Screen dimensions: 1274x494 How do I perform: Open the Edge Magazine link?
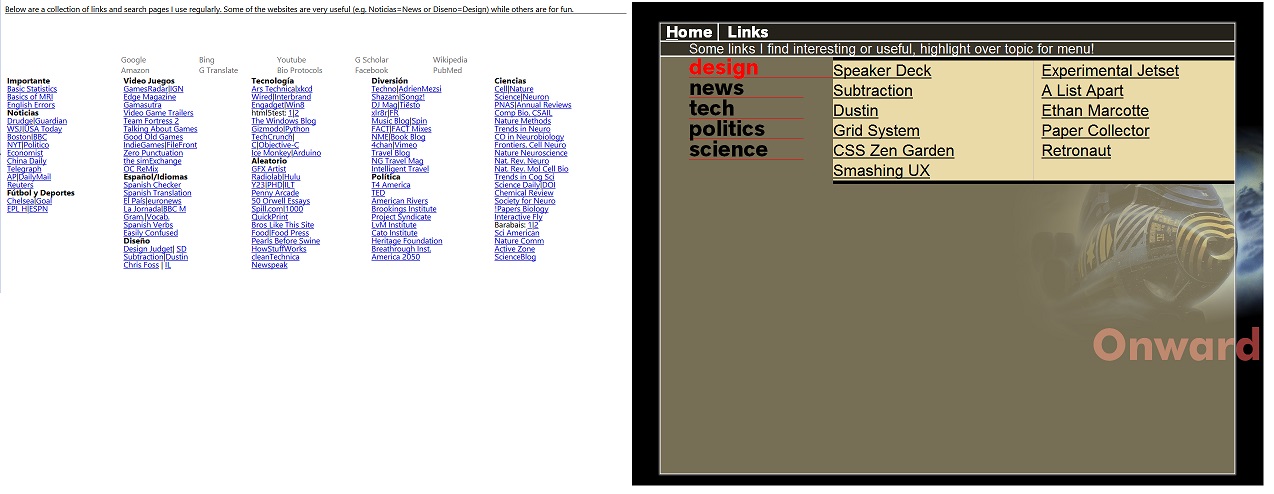coord(149,97)
